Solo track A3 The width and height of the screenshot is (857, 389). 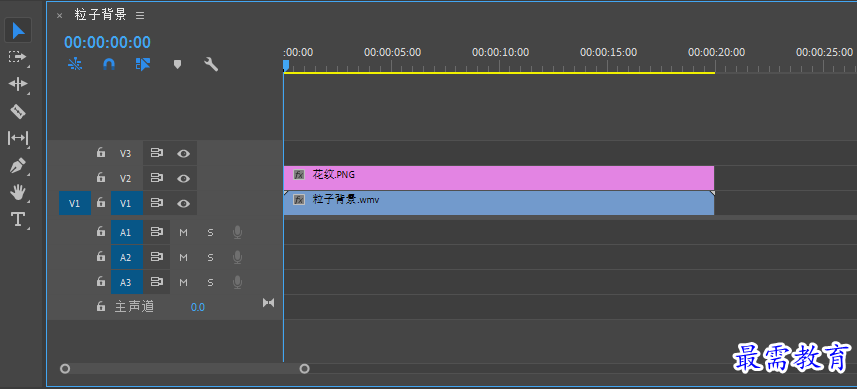pos(210,282)
